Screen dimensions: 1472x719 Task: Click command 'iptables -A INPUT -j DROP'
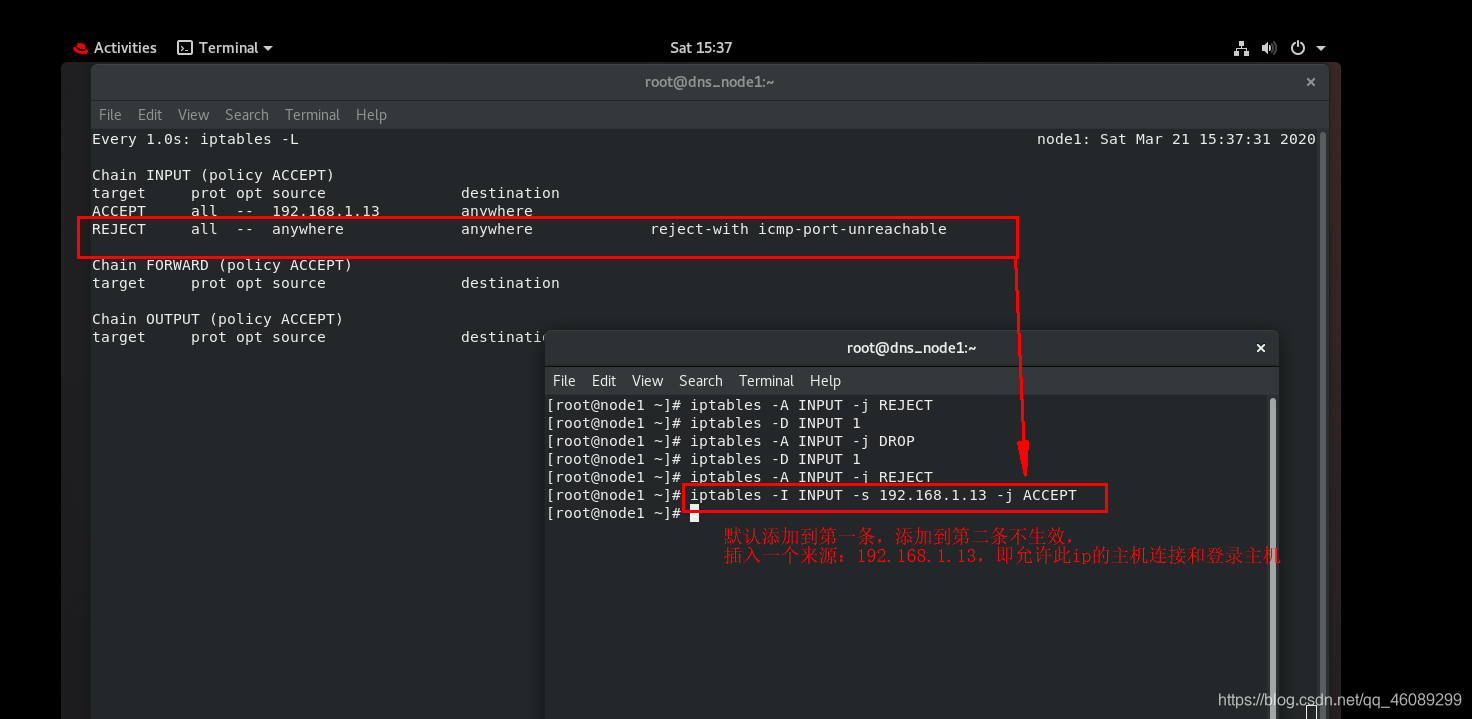(802, 441)
